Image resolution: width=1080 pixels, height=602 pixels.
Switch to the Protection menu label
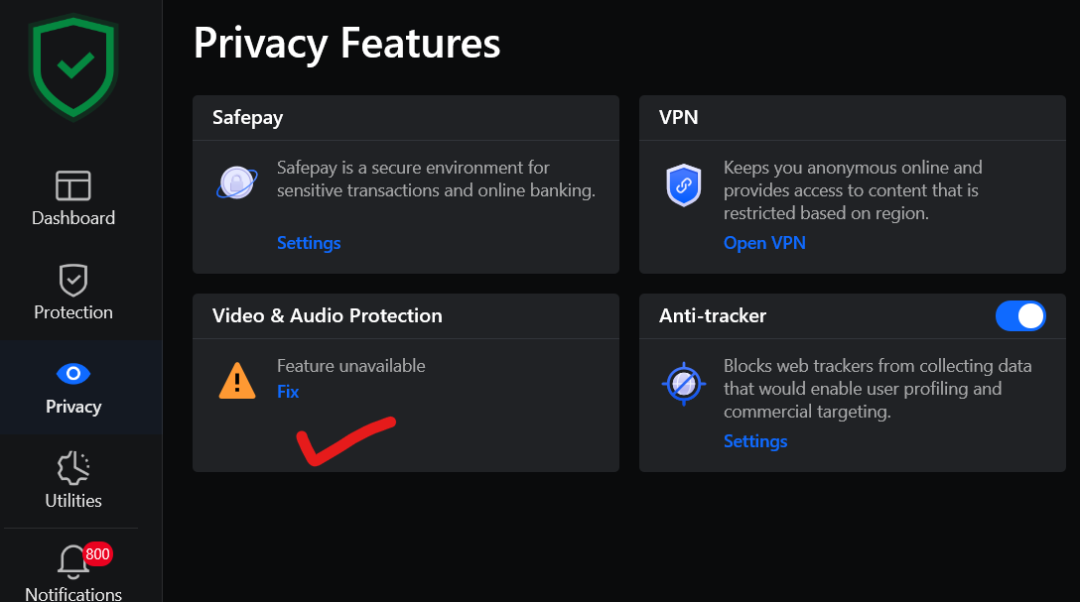pyautogui.click(x=73, y=312)
